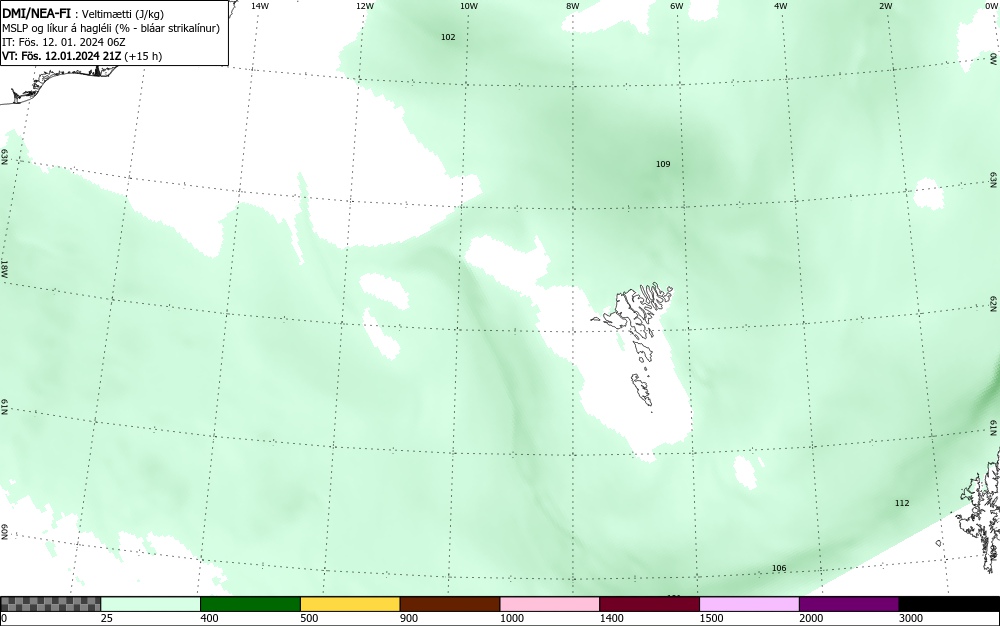Select the "0W" longitude label
This screenshot has width=1000, height=626.
[990, 6]
